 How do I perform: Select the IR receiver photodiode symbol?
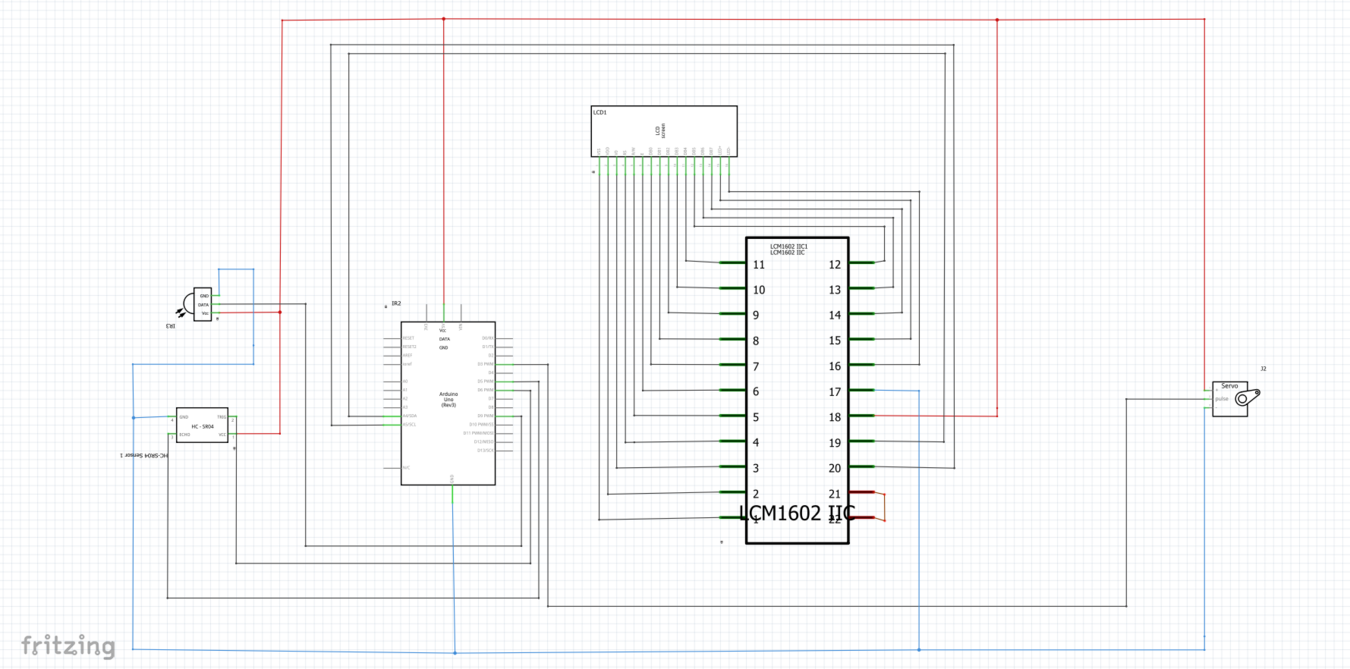pos(191,302)
